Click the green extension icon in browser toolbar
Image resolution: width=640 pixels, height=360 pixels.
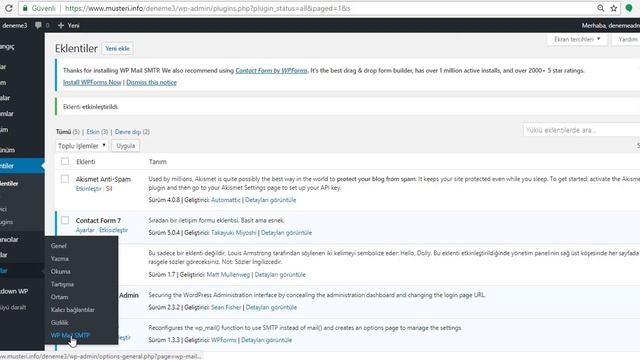tap(629, 8)
